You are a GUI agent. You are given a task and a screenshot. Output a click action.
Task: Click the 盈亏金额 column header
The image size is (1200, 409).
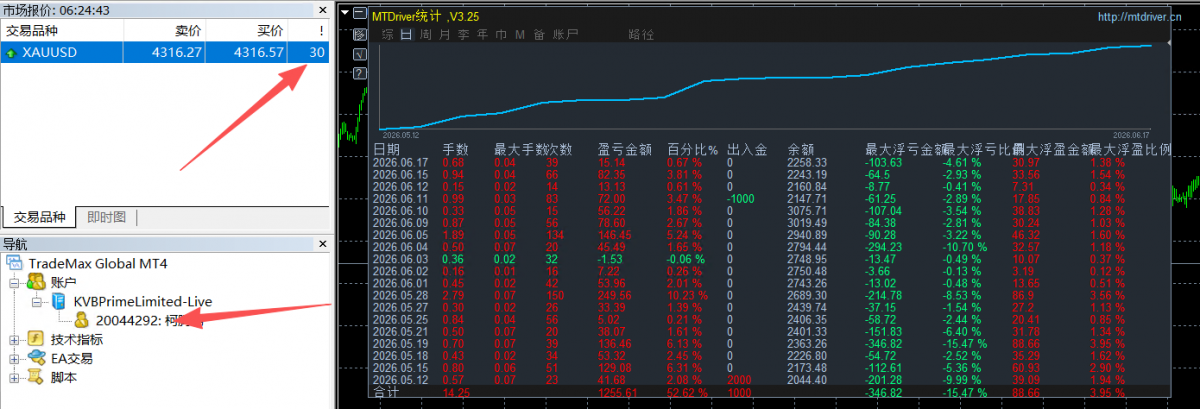[625, 150]
